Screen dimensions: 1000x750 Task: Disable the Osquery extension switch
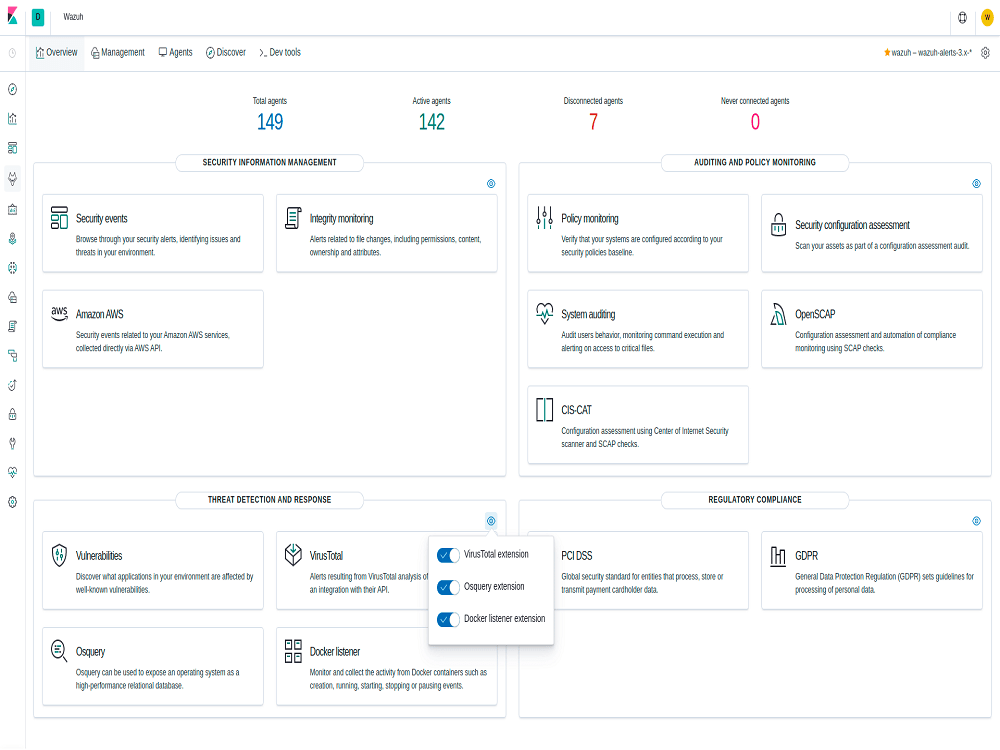point(448,587)
